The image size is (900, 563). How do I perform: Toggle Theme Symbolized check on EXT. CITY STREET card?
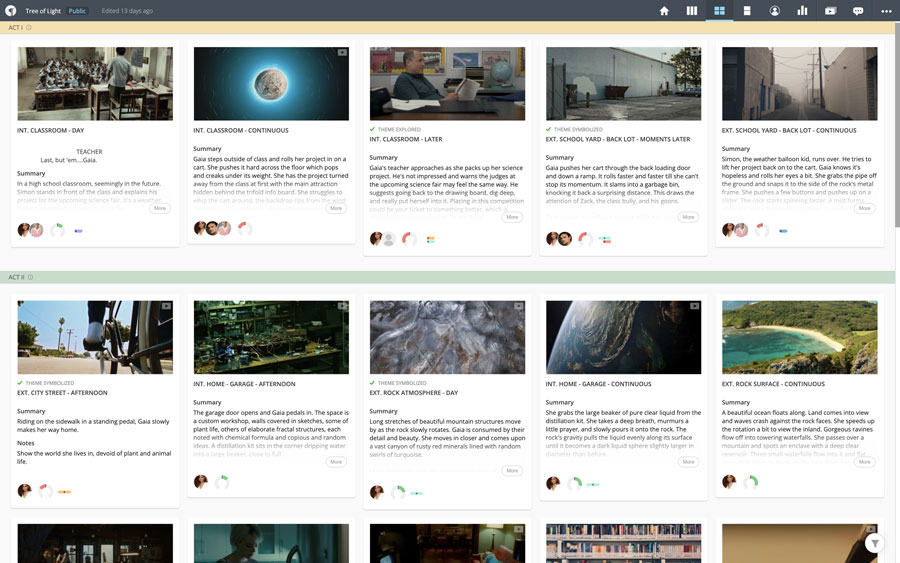click(x=20, y=383)
